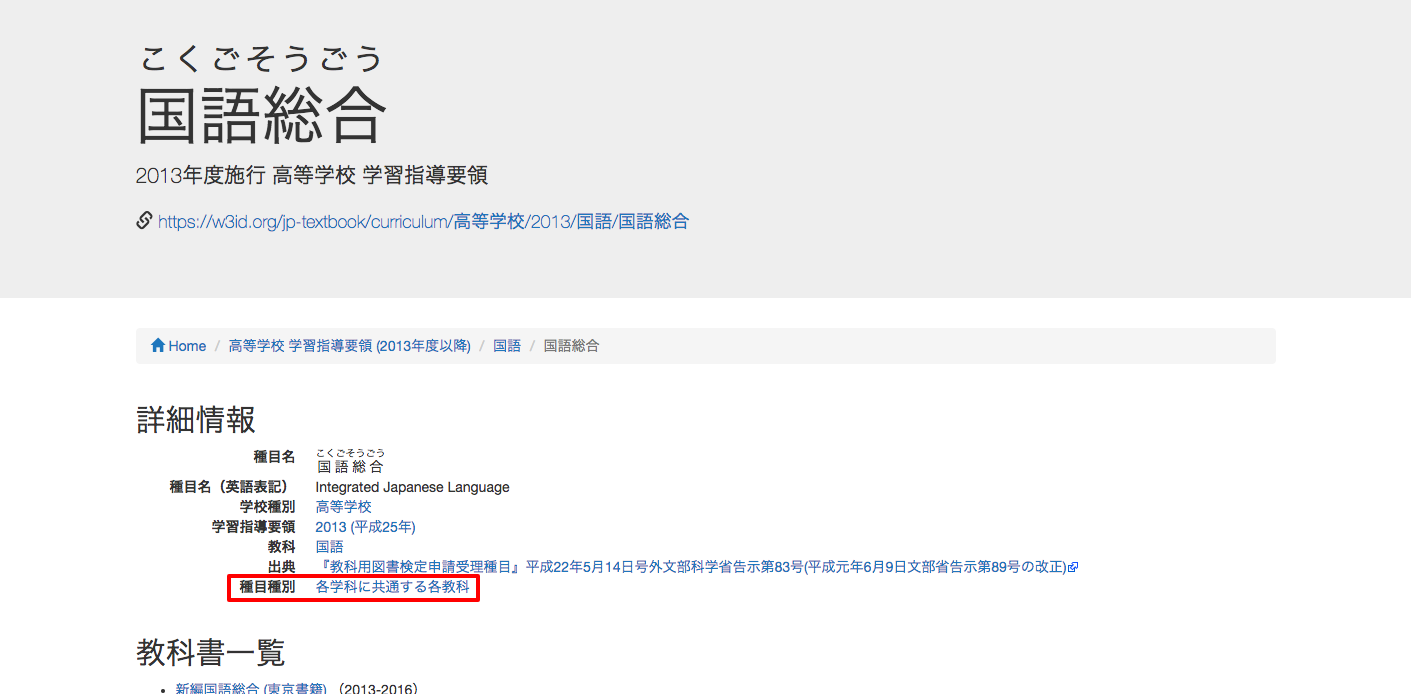Click the Home text in the breadcrumb
Viewport: 1411px width, 694px height.
(x=187, y=344)
